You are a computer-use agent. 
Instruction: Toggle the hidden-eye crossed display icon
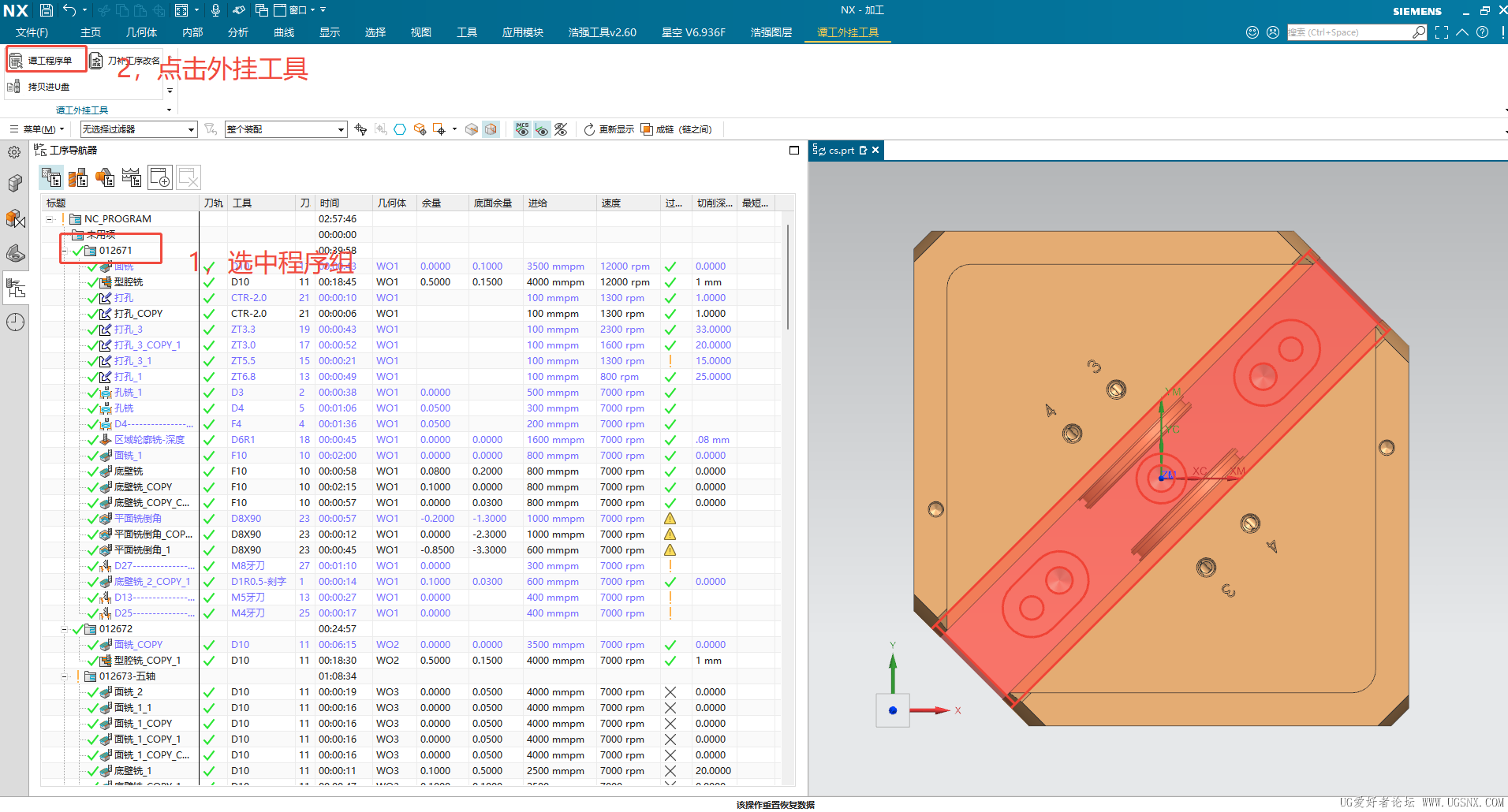[x=561, y=129]
